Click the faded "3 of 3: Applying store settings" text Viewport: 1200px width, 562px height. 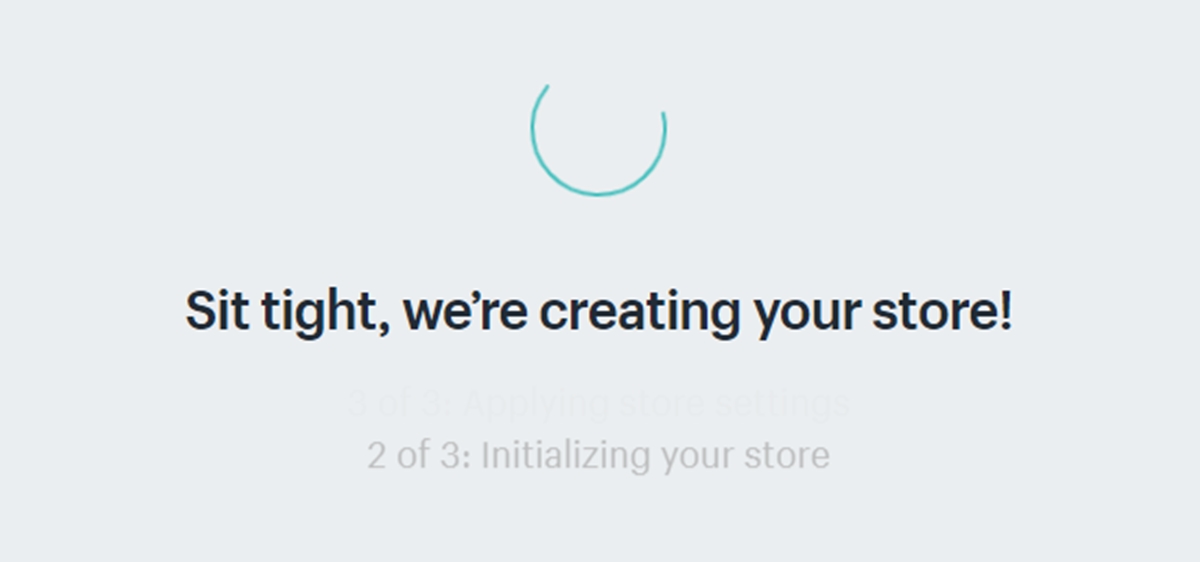coord(598,404)
